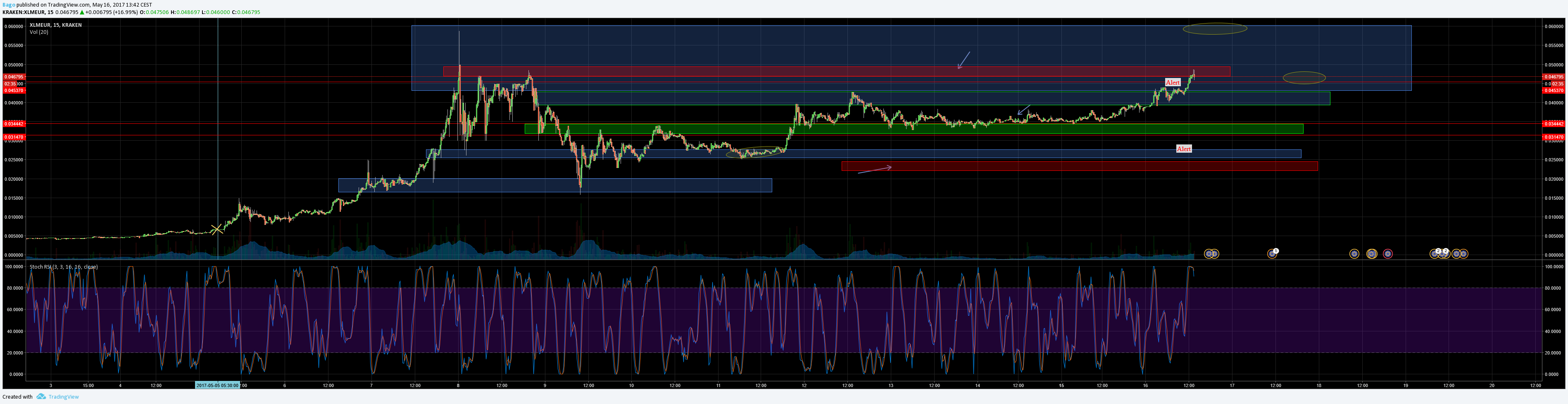Click the 0.045370 label on the right price axis

(x=1554, y=90)
